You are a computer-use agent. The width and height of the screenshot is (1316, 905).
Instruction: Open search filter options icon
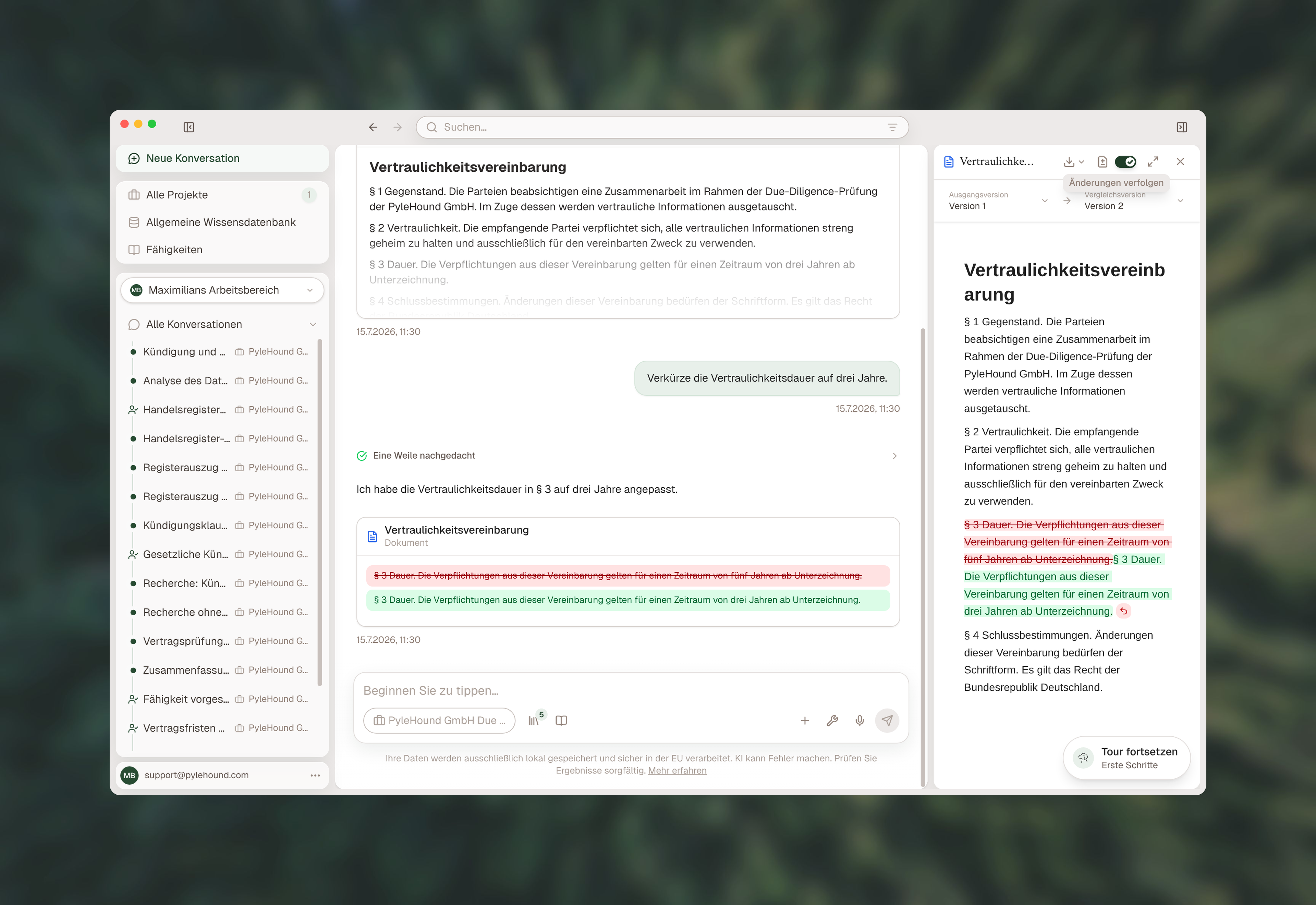892,127
